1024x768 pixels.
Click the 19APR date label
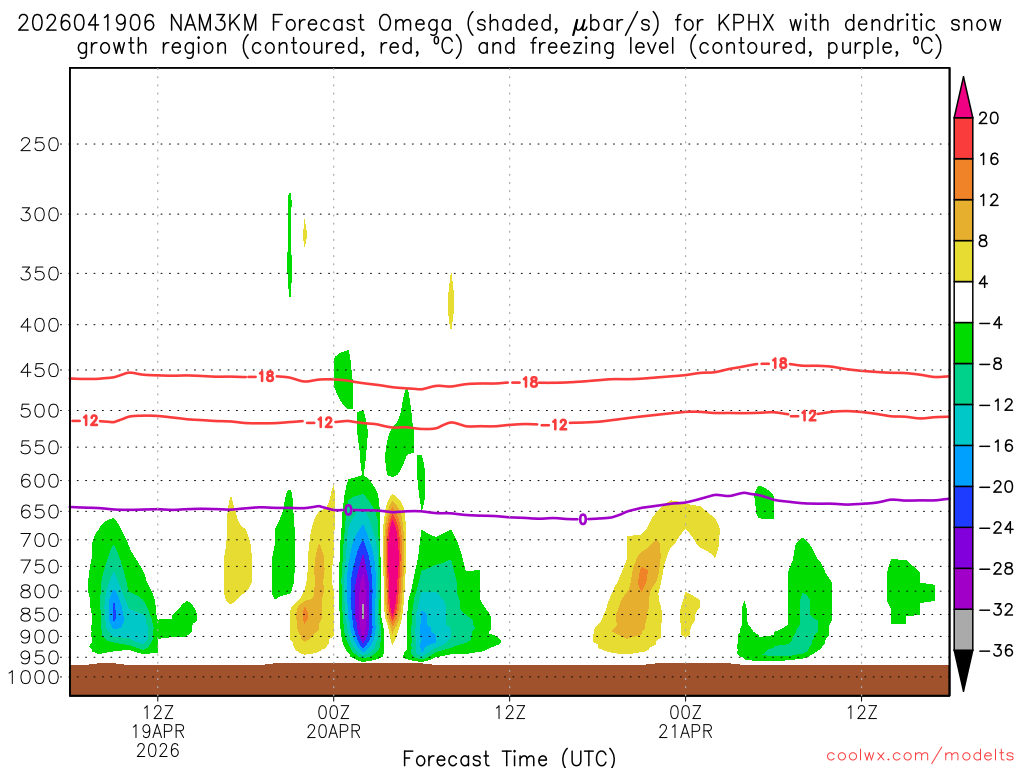(x=158, y=731)
